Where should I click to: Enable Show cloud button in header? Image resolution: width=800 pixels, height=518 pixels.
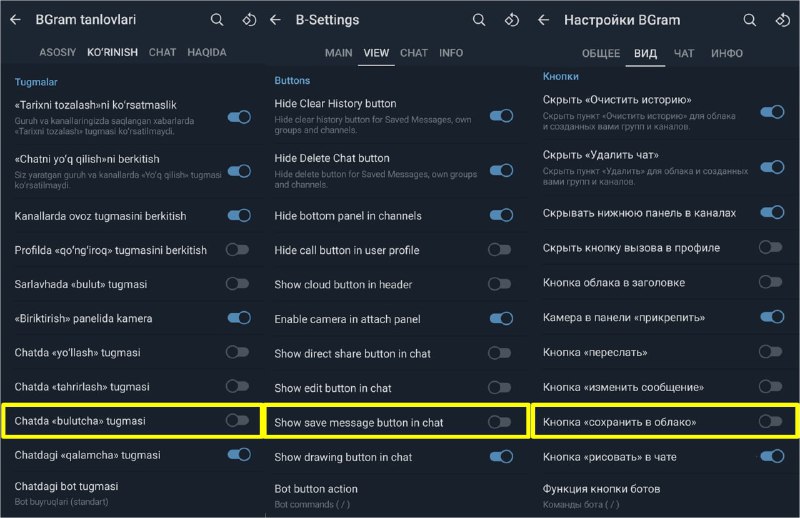[499, 284]
